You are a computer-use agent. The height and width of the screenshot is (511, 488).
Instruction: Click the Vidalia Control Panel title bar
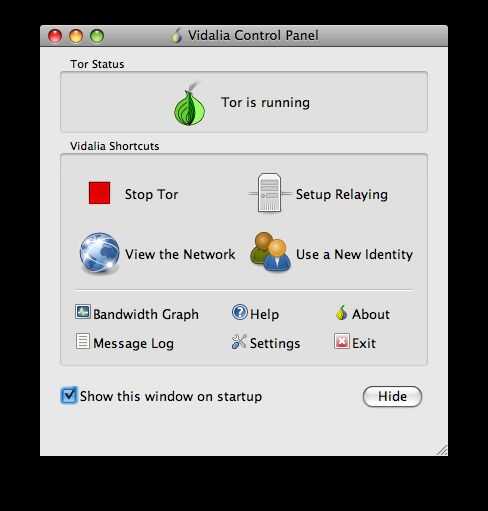tap(244, 35)
